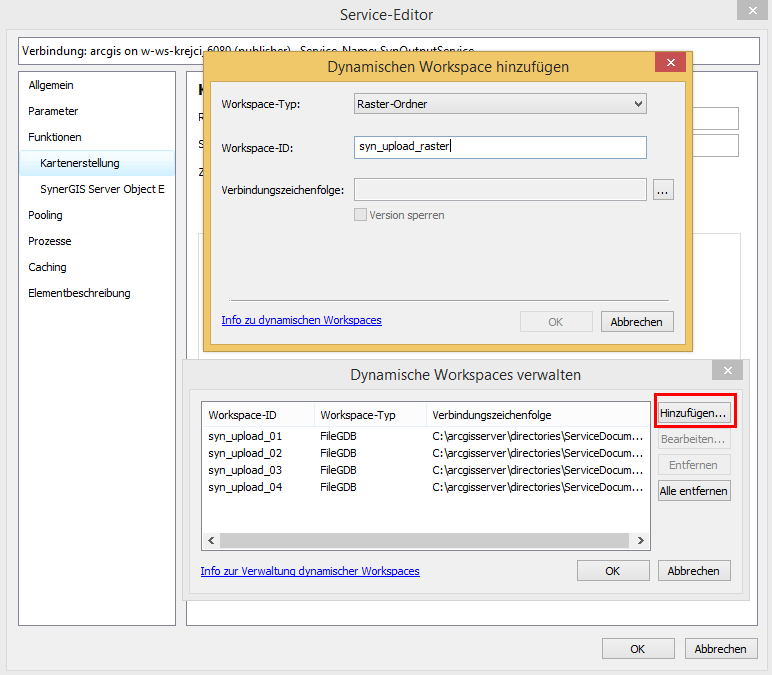Click the Workspace-ID text field
This screenshot has width=772, height=675.
[x=500, y=147]
